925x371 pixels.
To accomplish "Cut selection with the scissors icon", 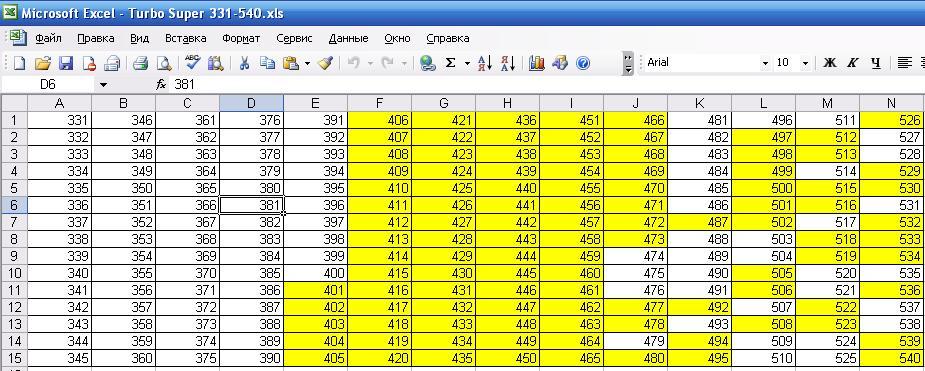I will pos(244,63).
